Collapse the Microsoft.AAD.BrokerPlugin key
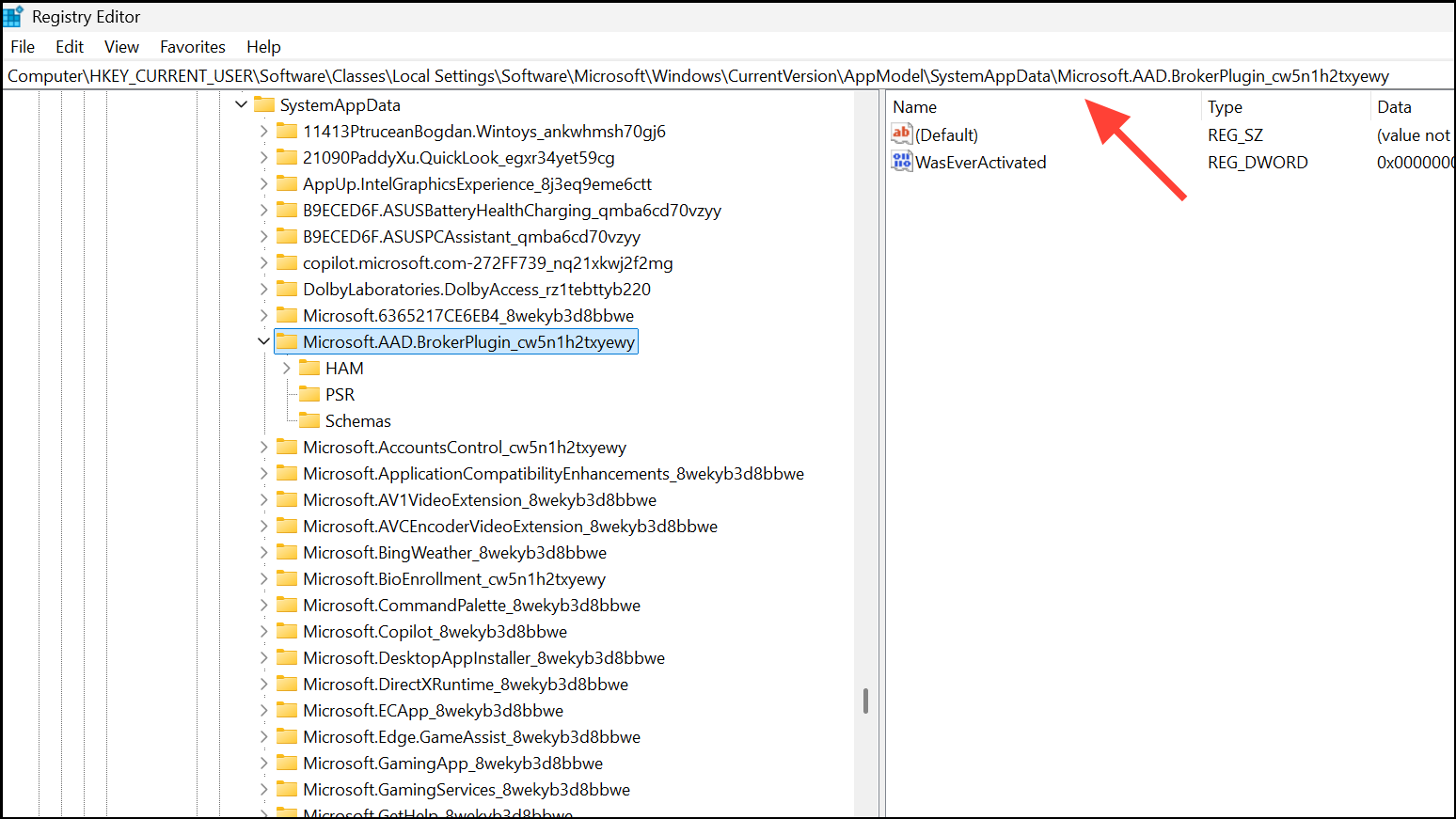Image resolution: width=1456 pixels, height=819 pixels. point(263,342)
